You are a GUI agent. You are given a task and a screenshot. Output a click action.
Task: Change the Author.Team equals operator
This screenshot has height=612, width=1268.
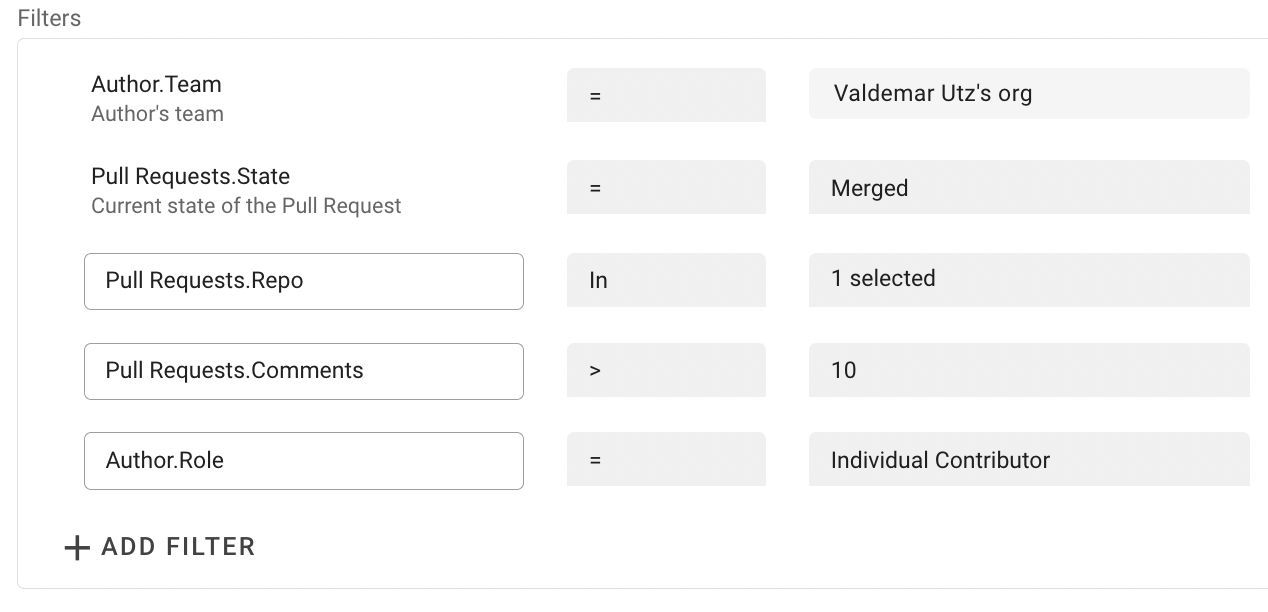pos(666,95)
